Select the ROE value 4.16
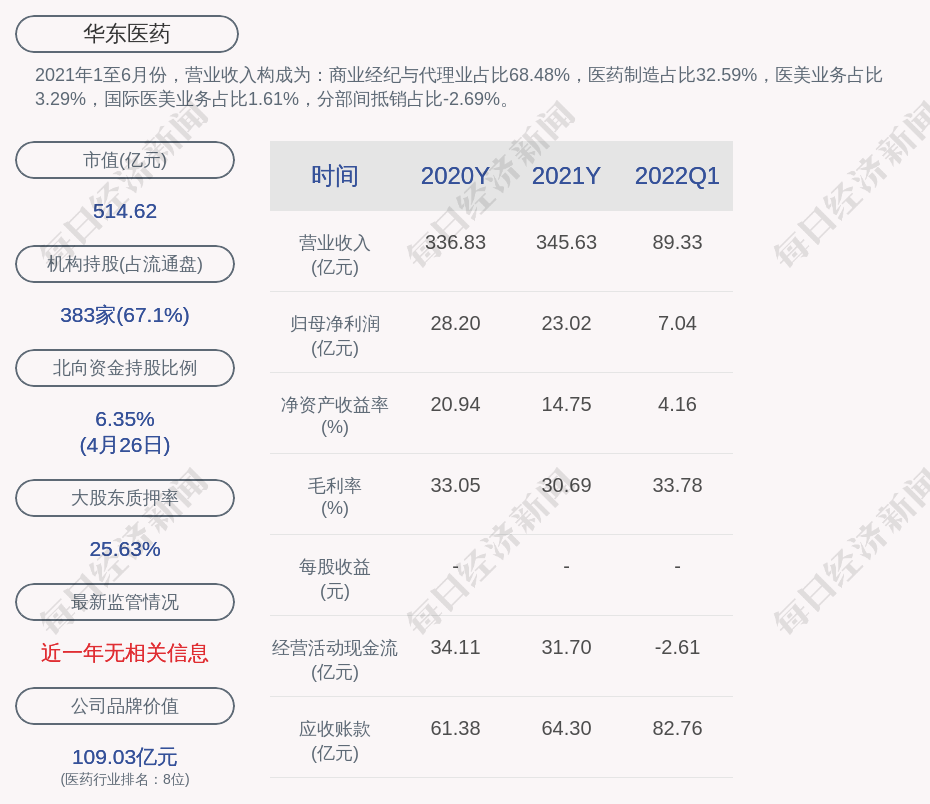The width and height of the screenshot is (930, 804). (677, 404)
